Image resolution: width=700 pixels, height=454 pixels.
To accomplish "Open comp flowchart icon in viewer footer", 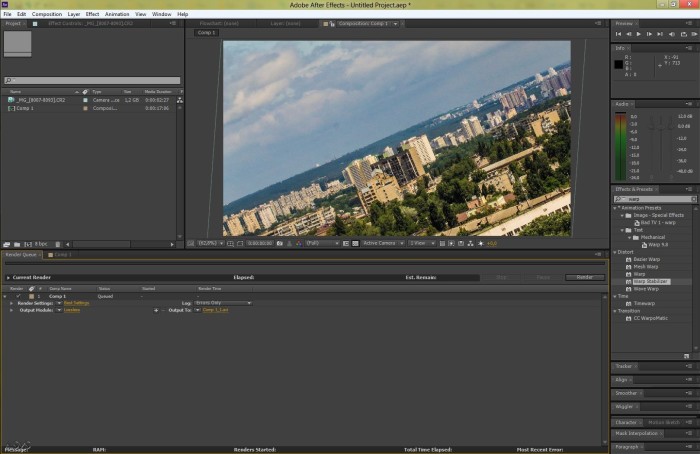I will pyautogui.click(x=471, y=243).
